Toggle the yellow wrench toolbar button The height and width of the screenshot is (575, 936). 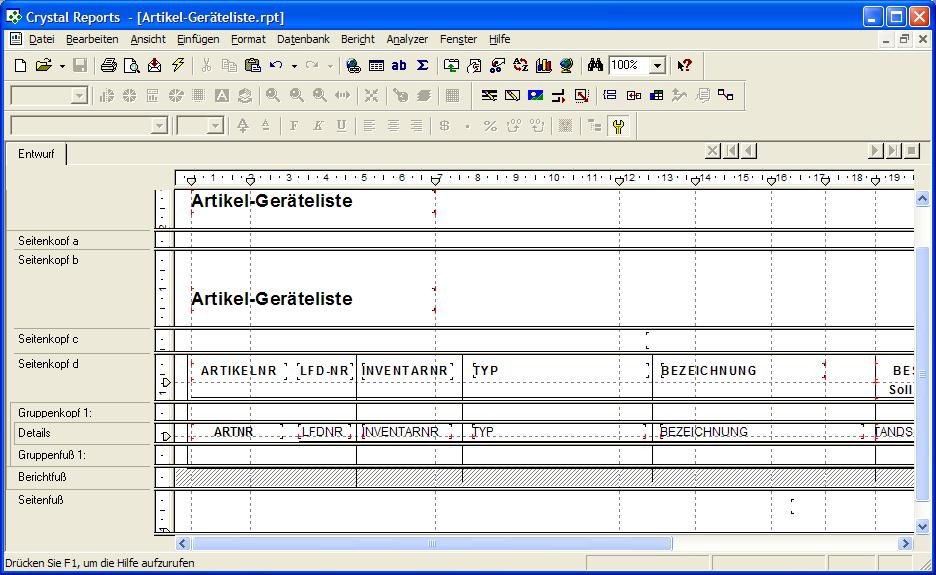pos(618,126)
